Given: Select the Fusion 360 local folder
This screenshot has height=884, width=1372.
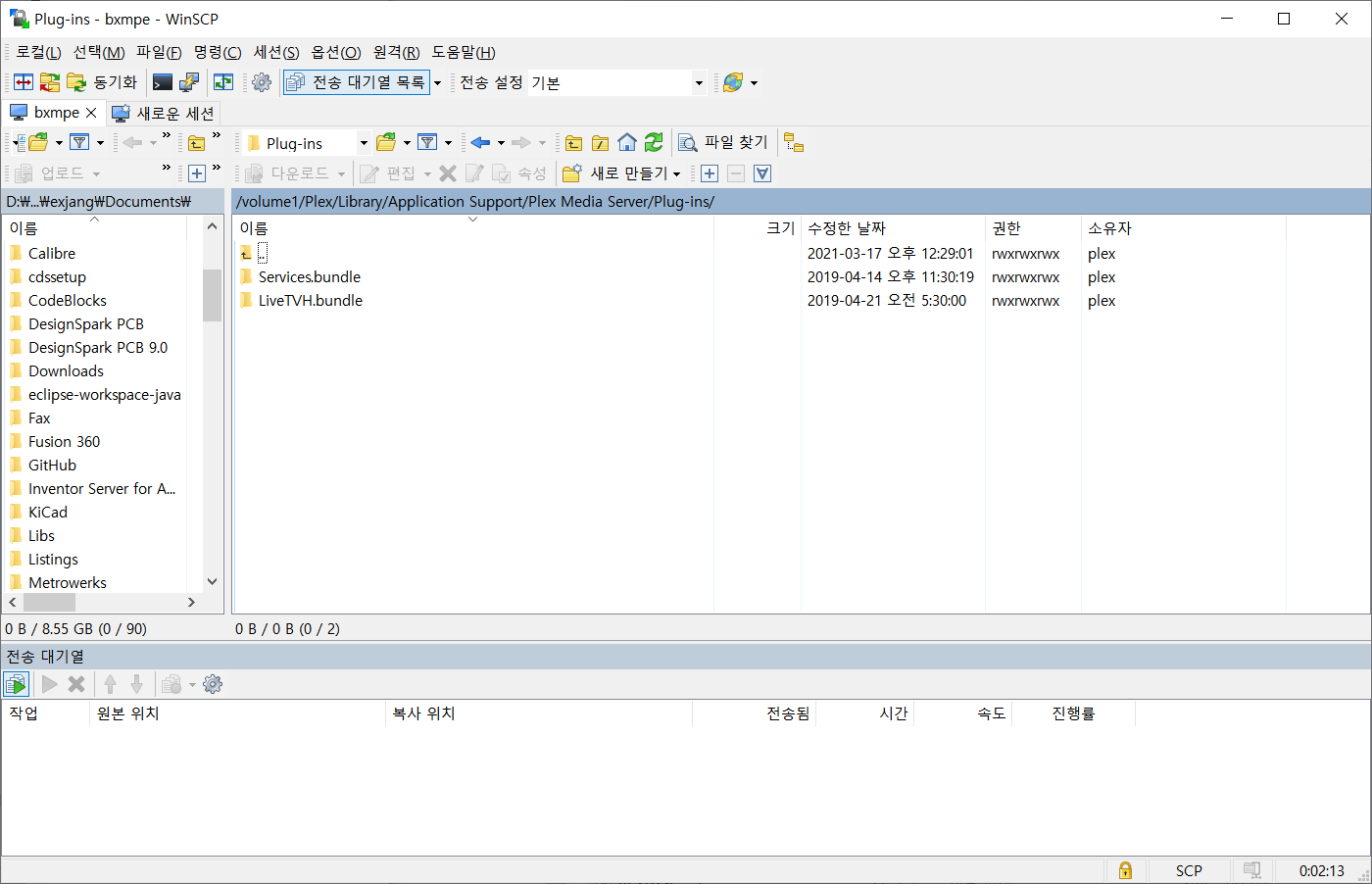Looking at the screenshot, I should (x=54, y=441).
